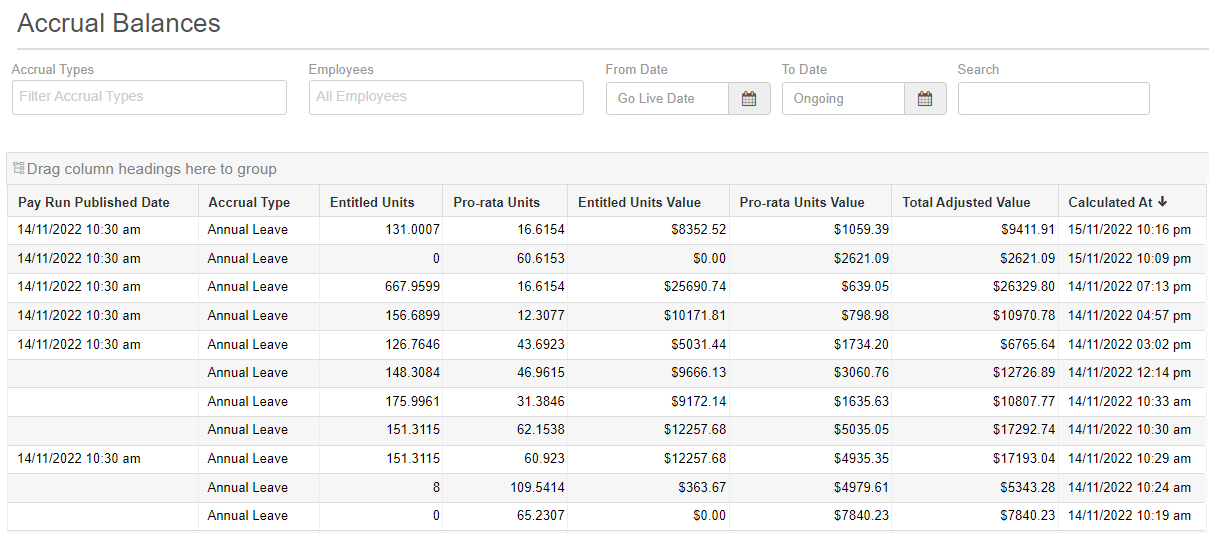The width and height of the screenshot is (1209, 533).
Task: Select pro-rata units 62.1538
Action: point(541,429)
